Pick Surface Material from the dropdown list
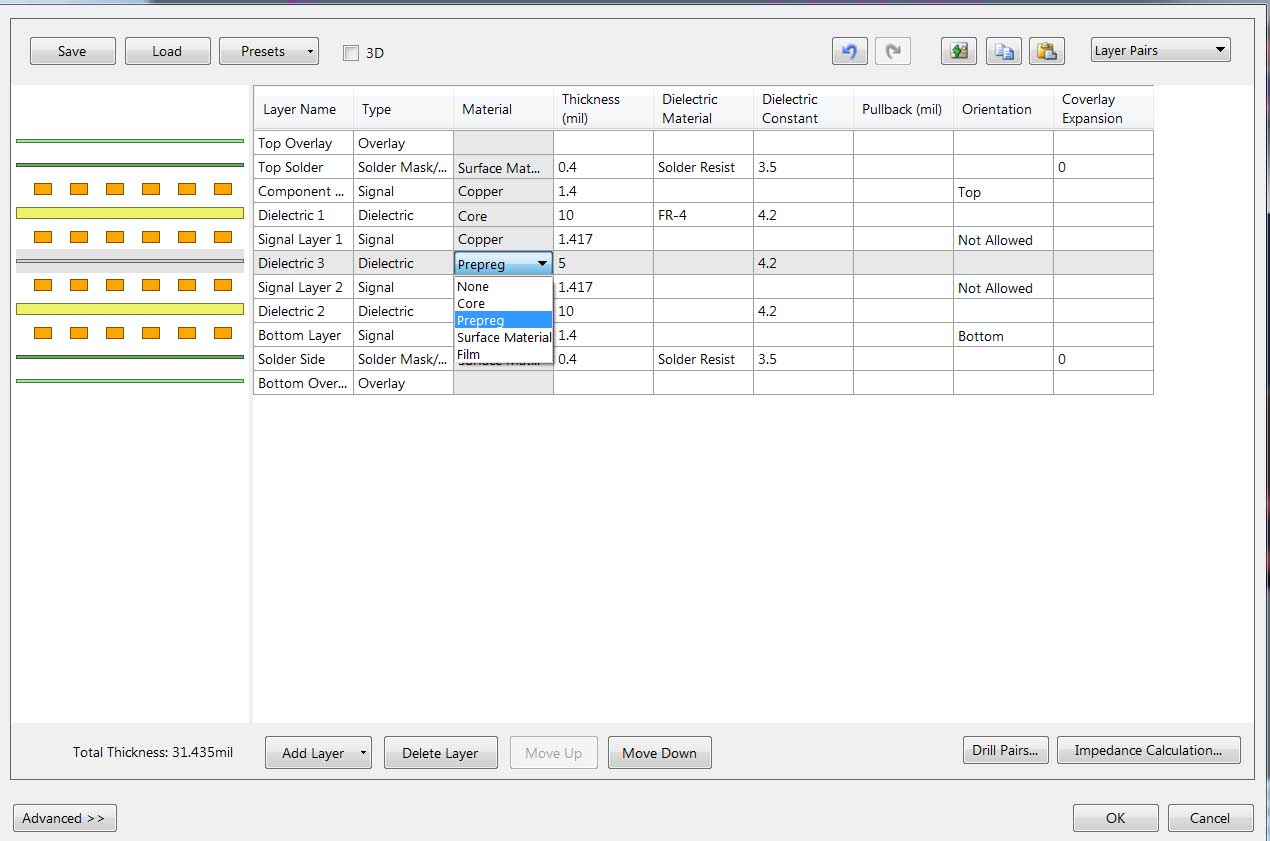The height and width of the screenshot is (841, 1270). (x=504, y=337)
